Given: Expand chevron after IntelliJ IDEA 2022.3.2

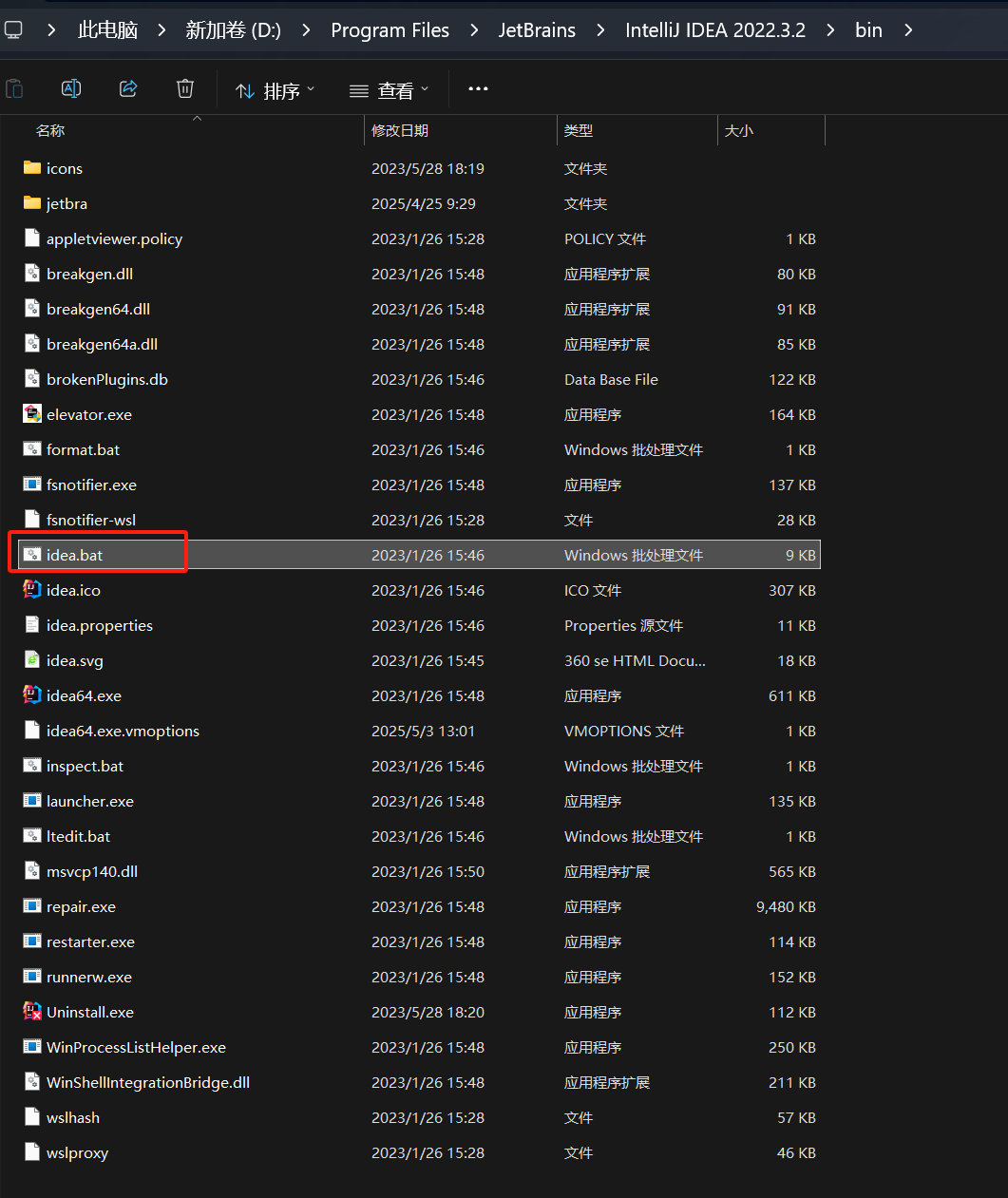Looking at the screenshot, I should coord(830,30).
